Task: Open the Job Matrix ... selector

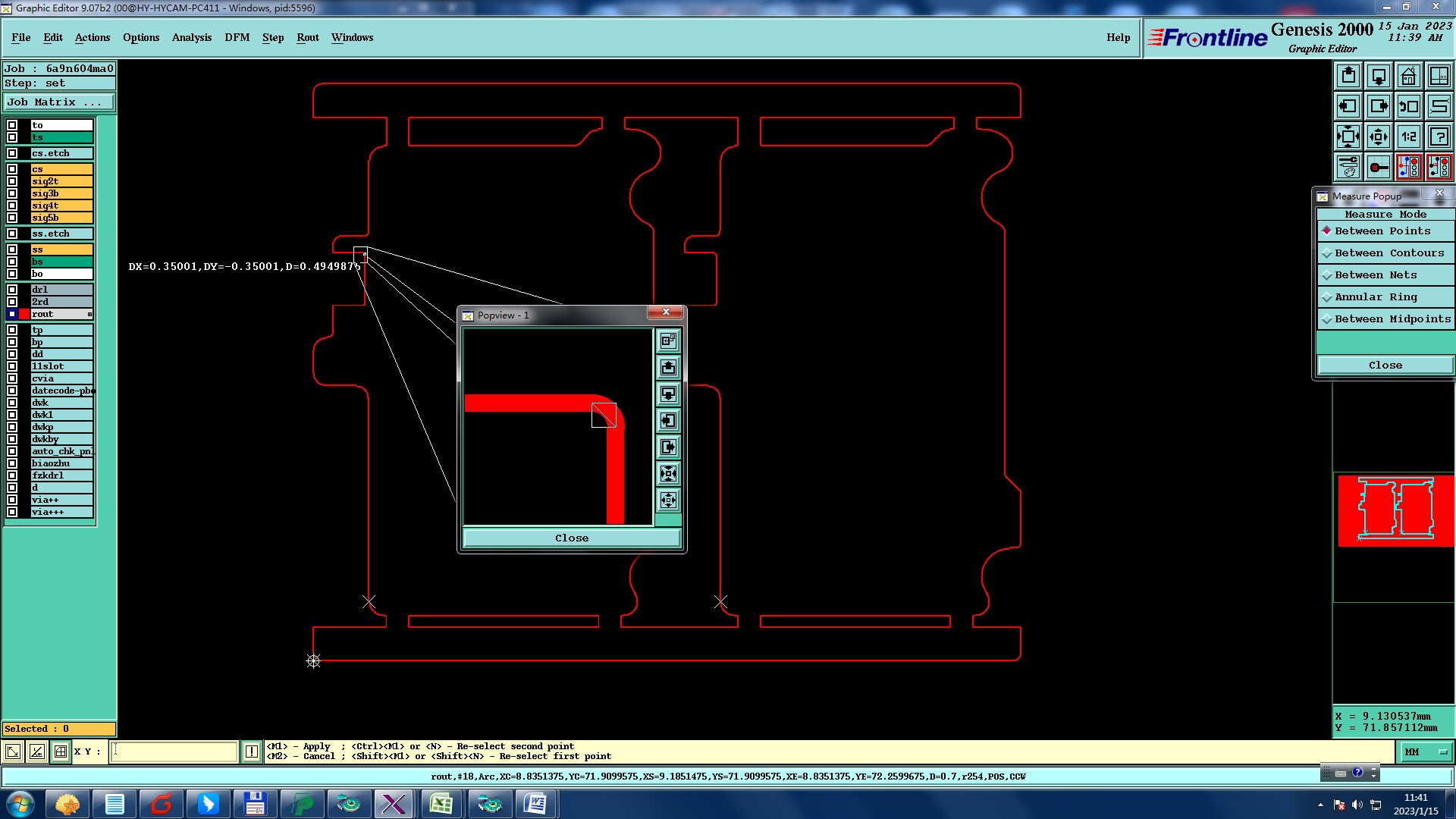Action: point(58,102)
